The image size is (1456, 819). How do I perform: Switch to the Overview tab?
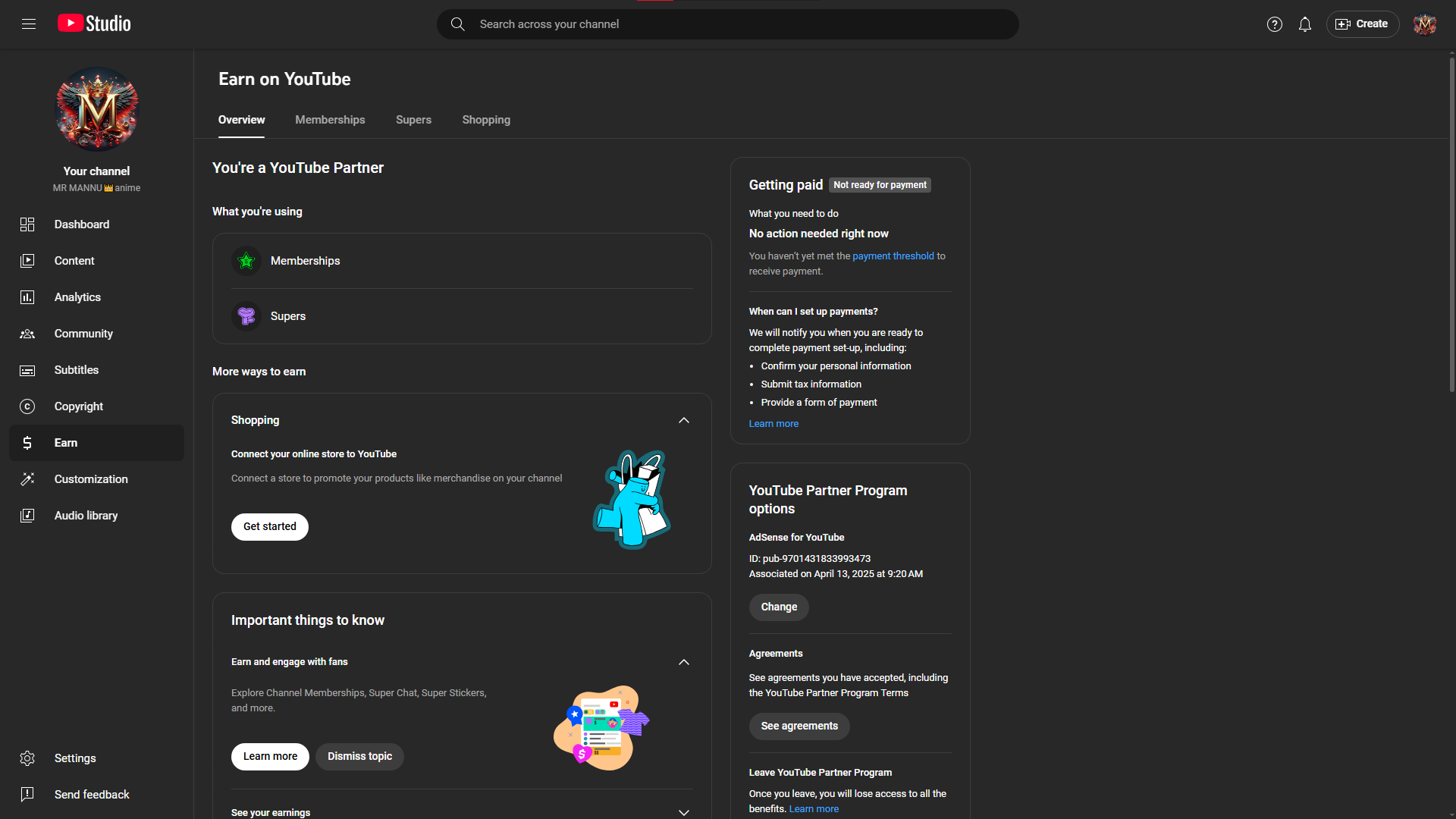[241, 120]
